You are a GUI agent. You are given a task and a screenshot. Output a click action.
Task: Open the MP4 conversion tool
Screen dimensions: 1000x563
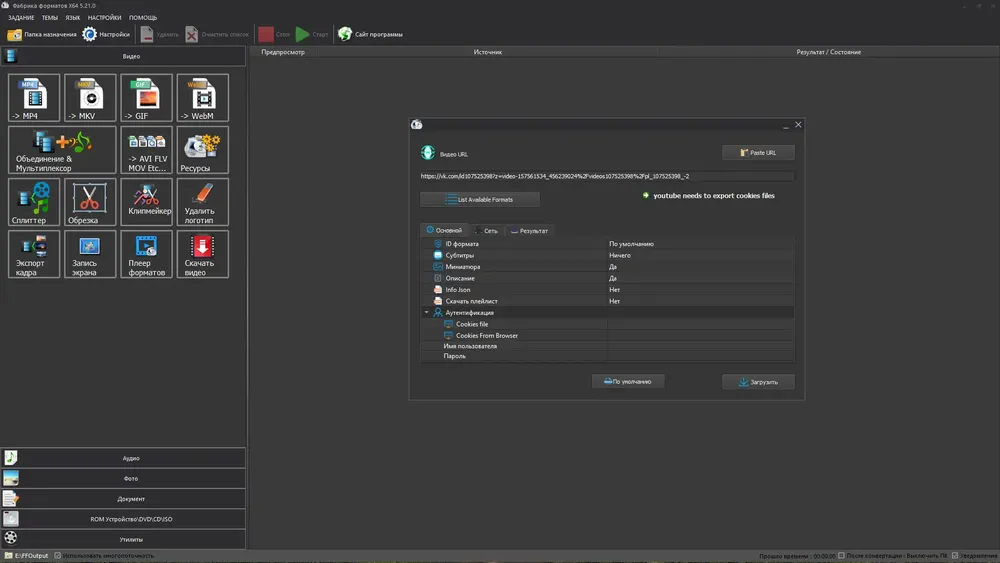tap(35, 98)
